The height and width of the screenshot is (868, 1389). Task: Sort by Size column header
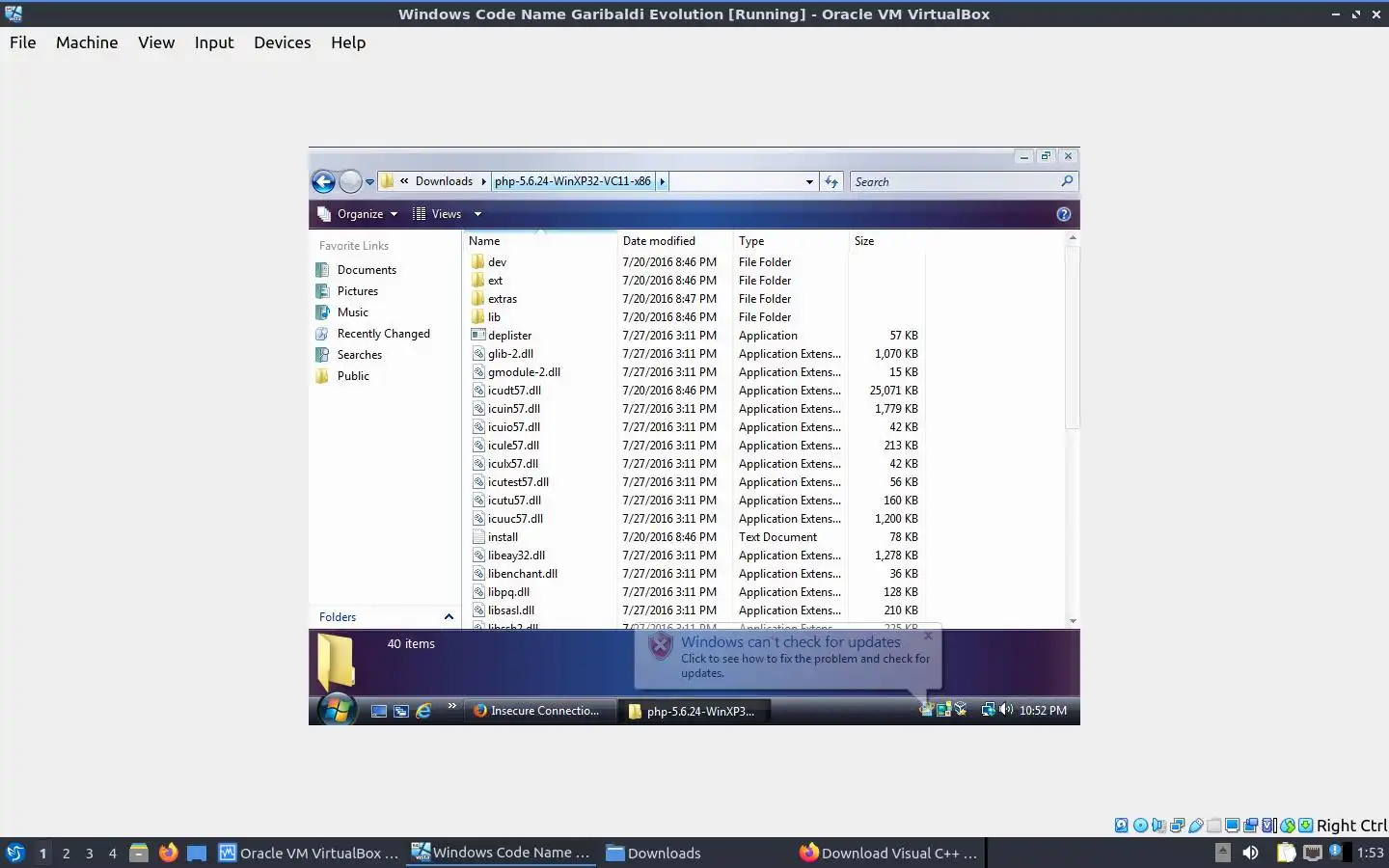tap(886, 241)
